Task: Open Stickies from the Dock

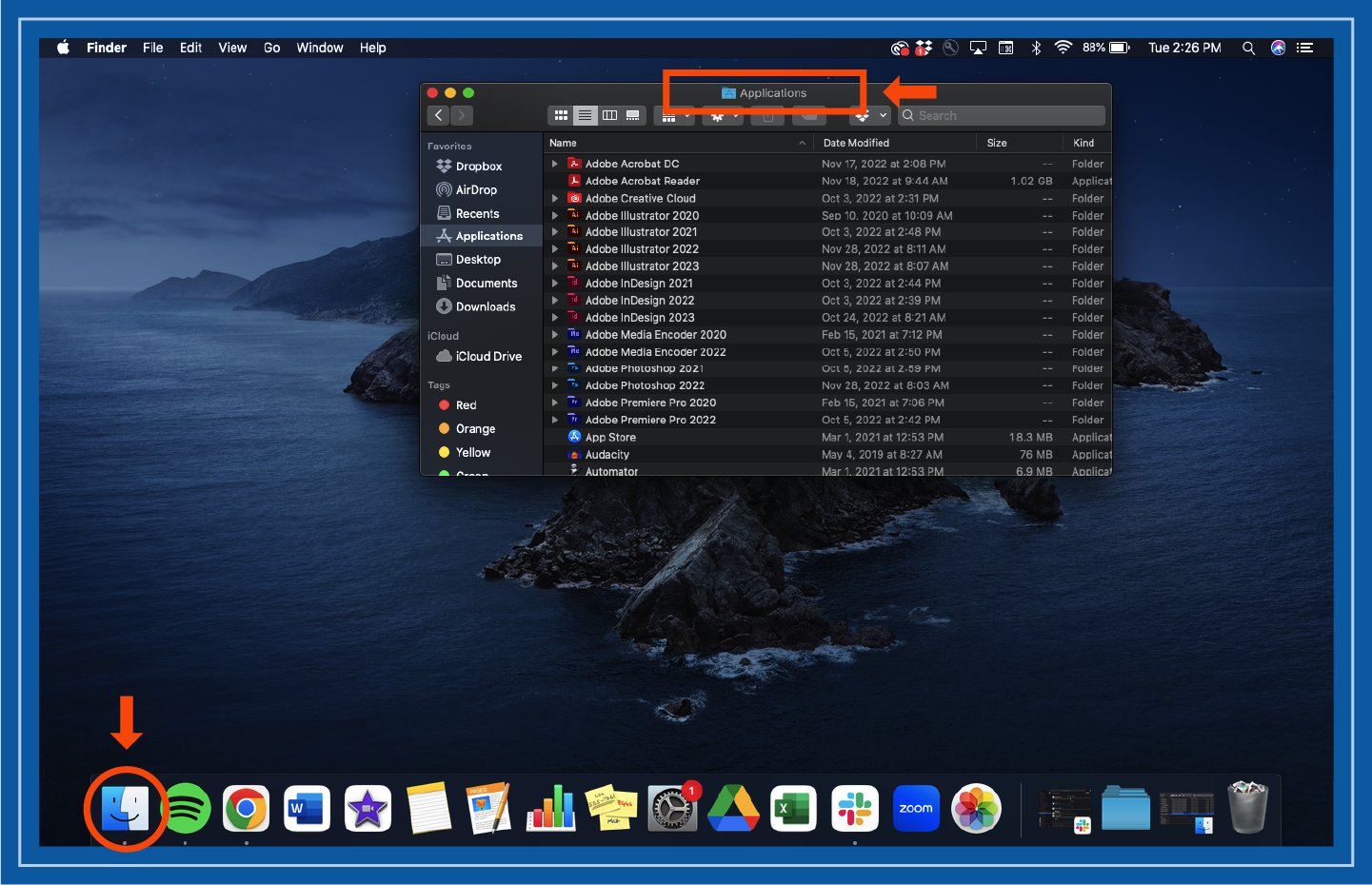Action: tap(611, 809)
